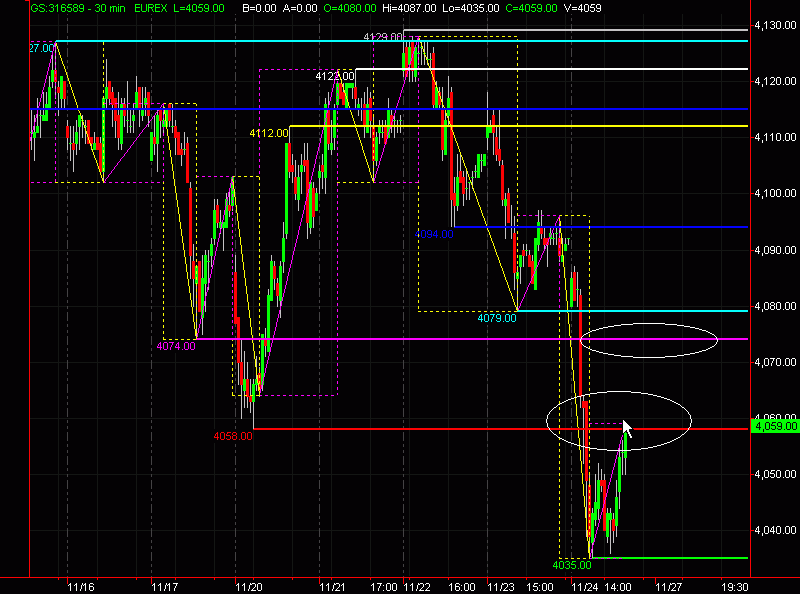Click the 11/27 date on time axis
The image size is (800, 594).
pyautogui.click(x=668, y=587)
